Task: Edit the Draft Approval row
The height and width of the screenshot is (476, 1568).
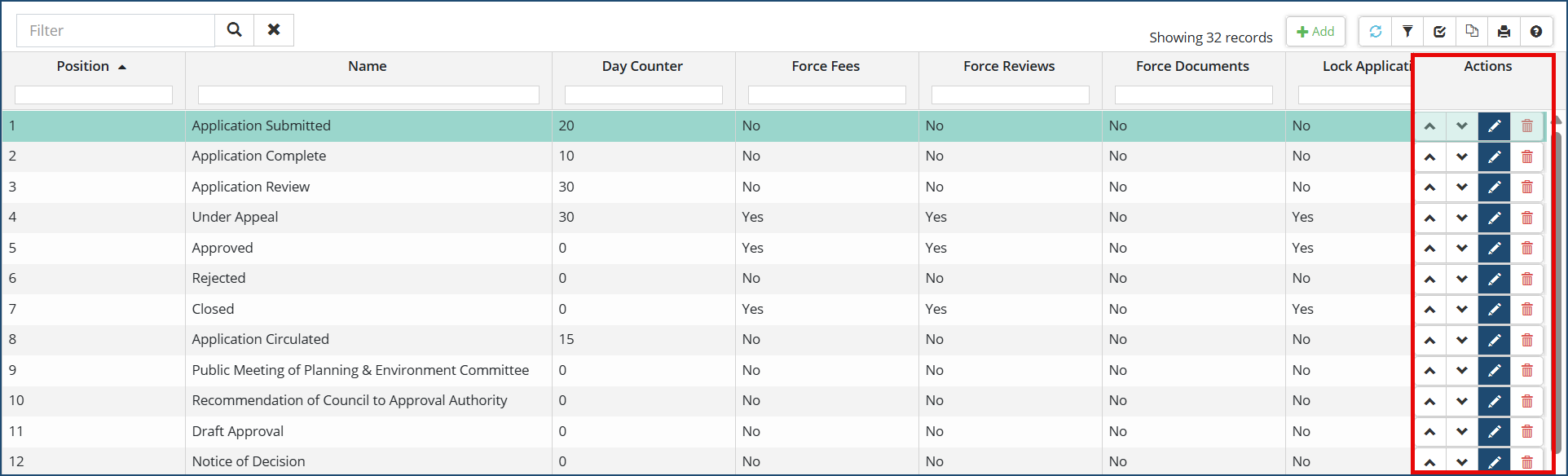Action: pyautogui.click(x=1494, y=432)
